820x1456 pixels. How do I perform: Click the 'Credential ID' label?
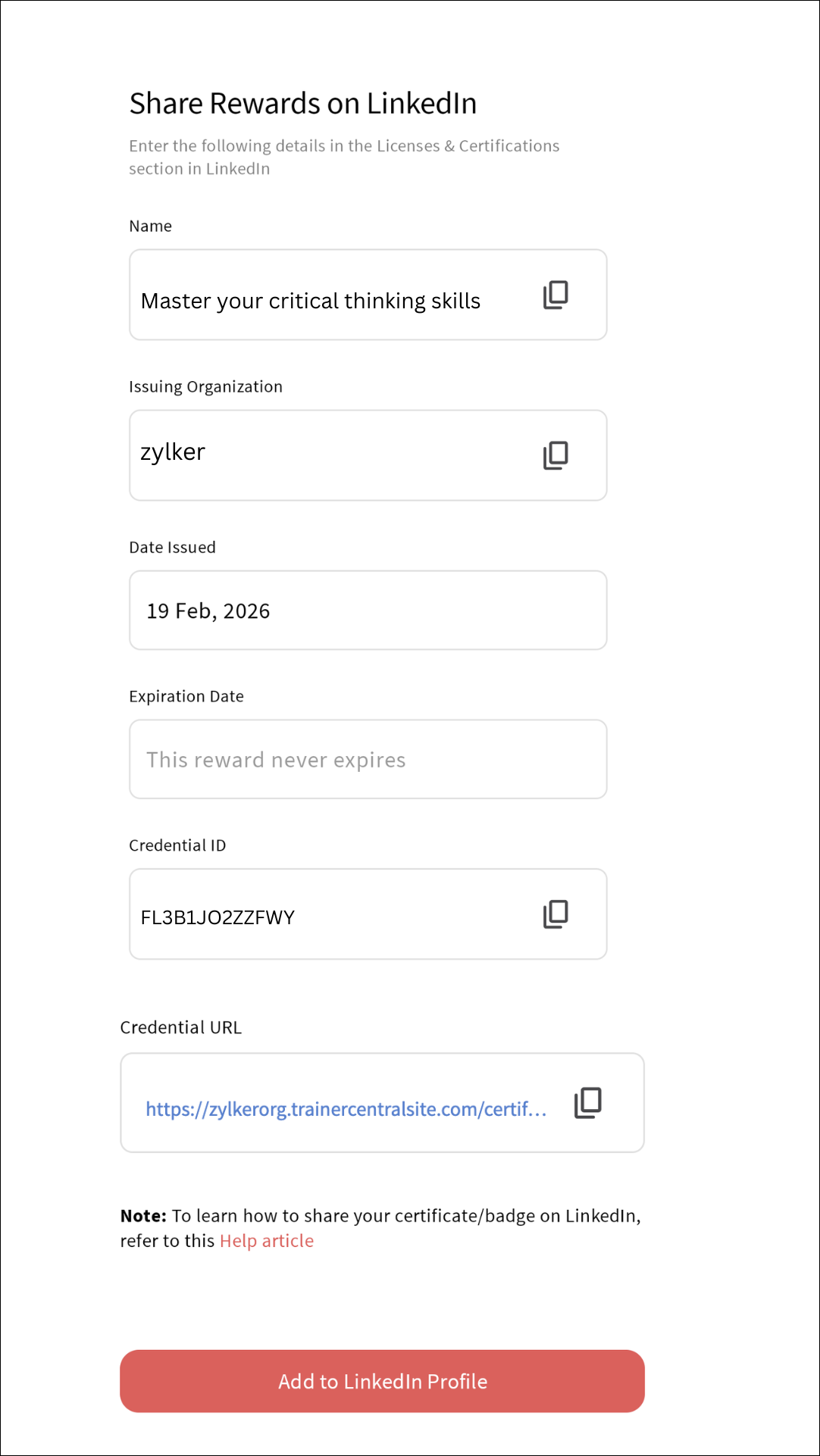[177, 845]
